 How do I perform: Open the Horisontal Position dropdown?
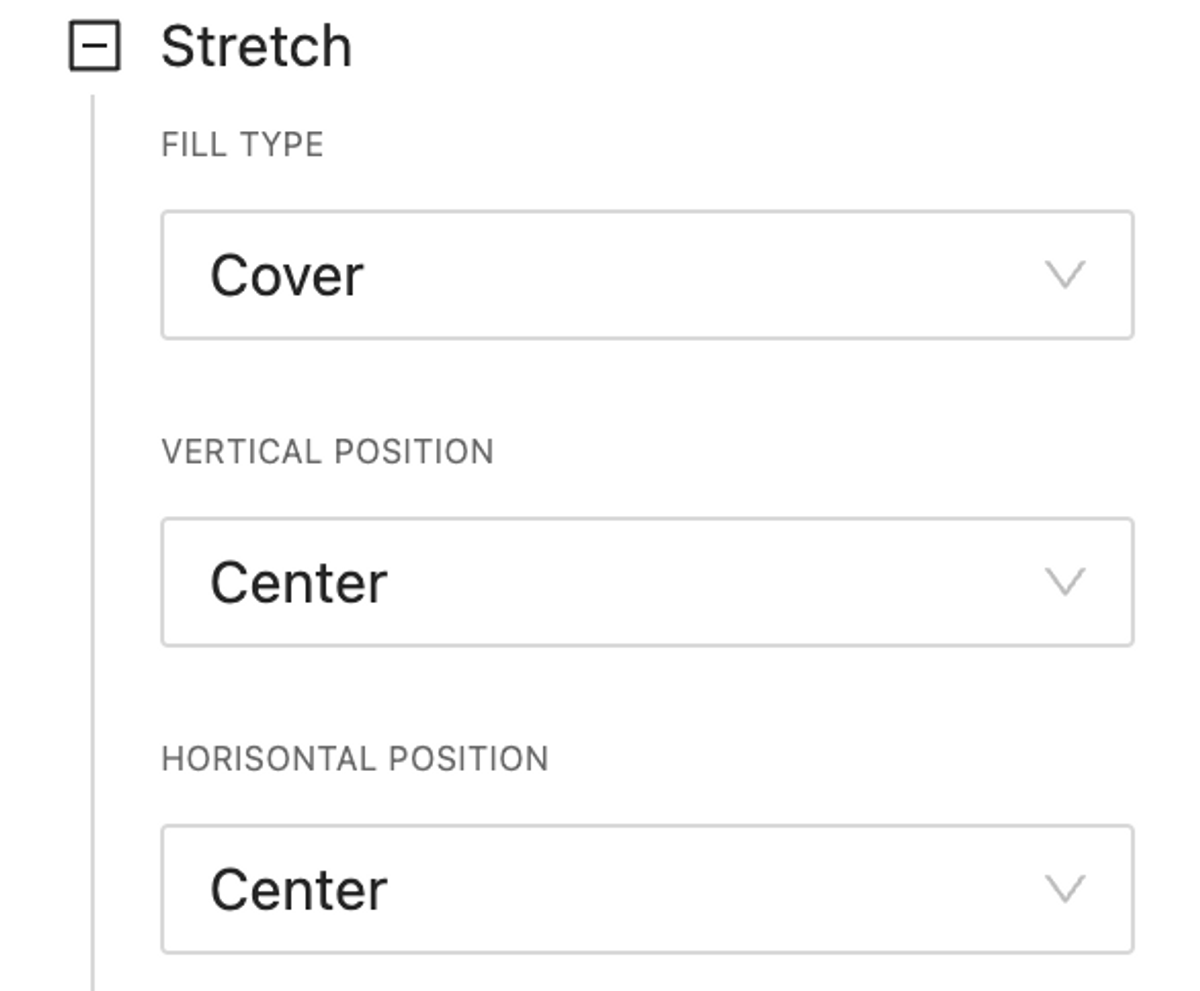[646, 889]
